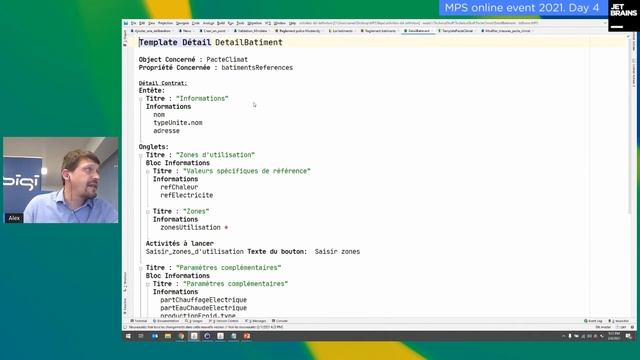Click the template name DetailBatiment

pos(249,42)
